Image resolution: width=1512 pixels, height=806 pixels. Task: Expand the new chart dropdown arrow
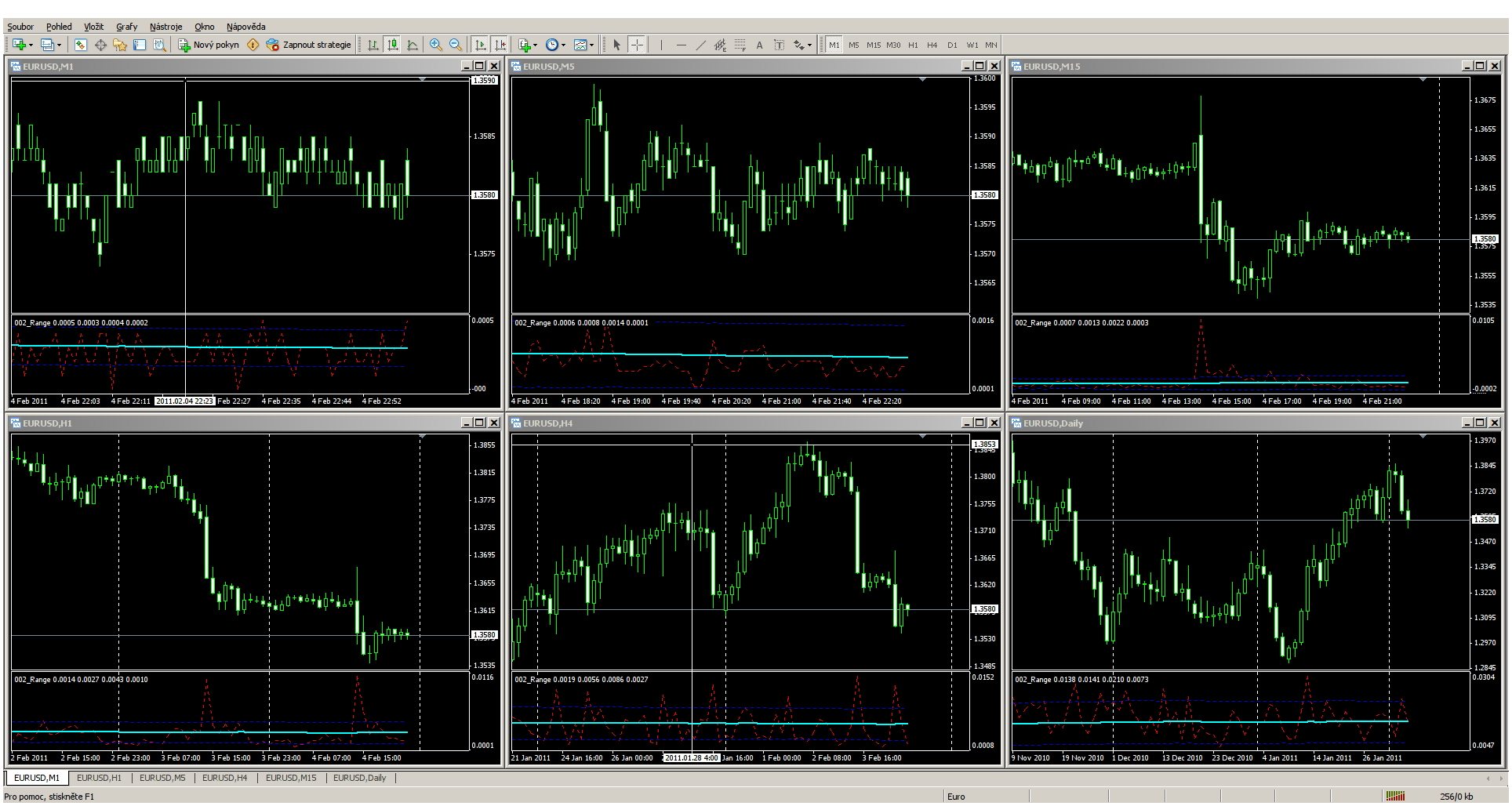point(31,45)
